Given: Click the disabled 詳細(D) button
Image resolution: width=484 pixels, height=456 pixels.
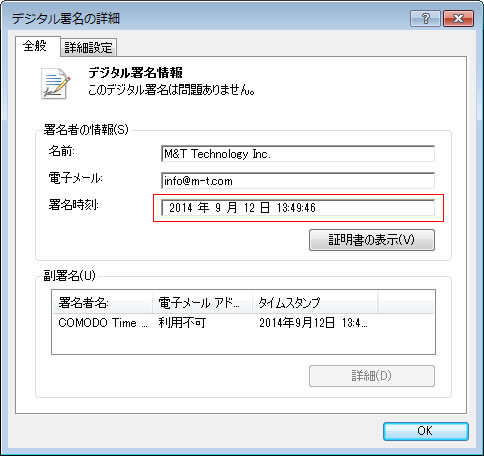Looking at the screenshot, I should 372,376.
